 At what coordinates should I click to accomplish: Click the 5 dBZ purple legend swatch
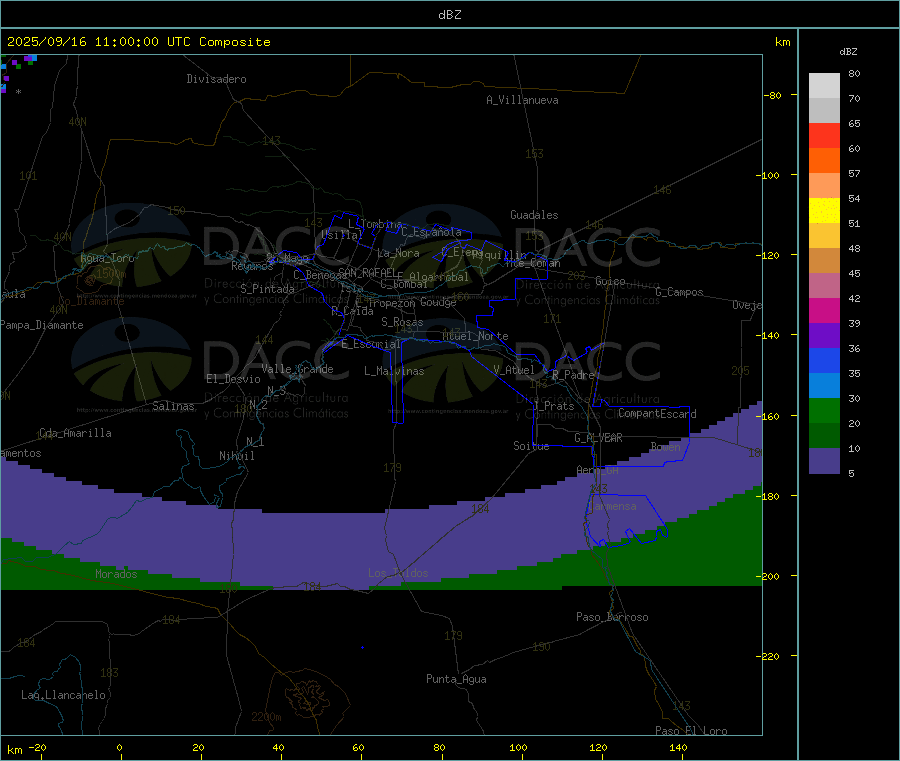pos(824,461)
